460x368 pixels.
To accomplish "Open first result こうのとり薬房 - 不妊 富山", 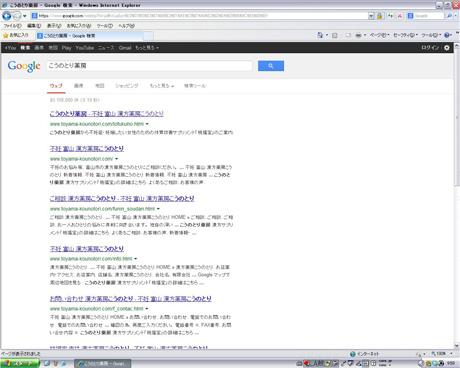I will [x=107, y=114].
